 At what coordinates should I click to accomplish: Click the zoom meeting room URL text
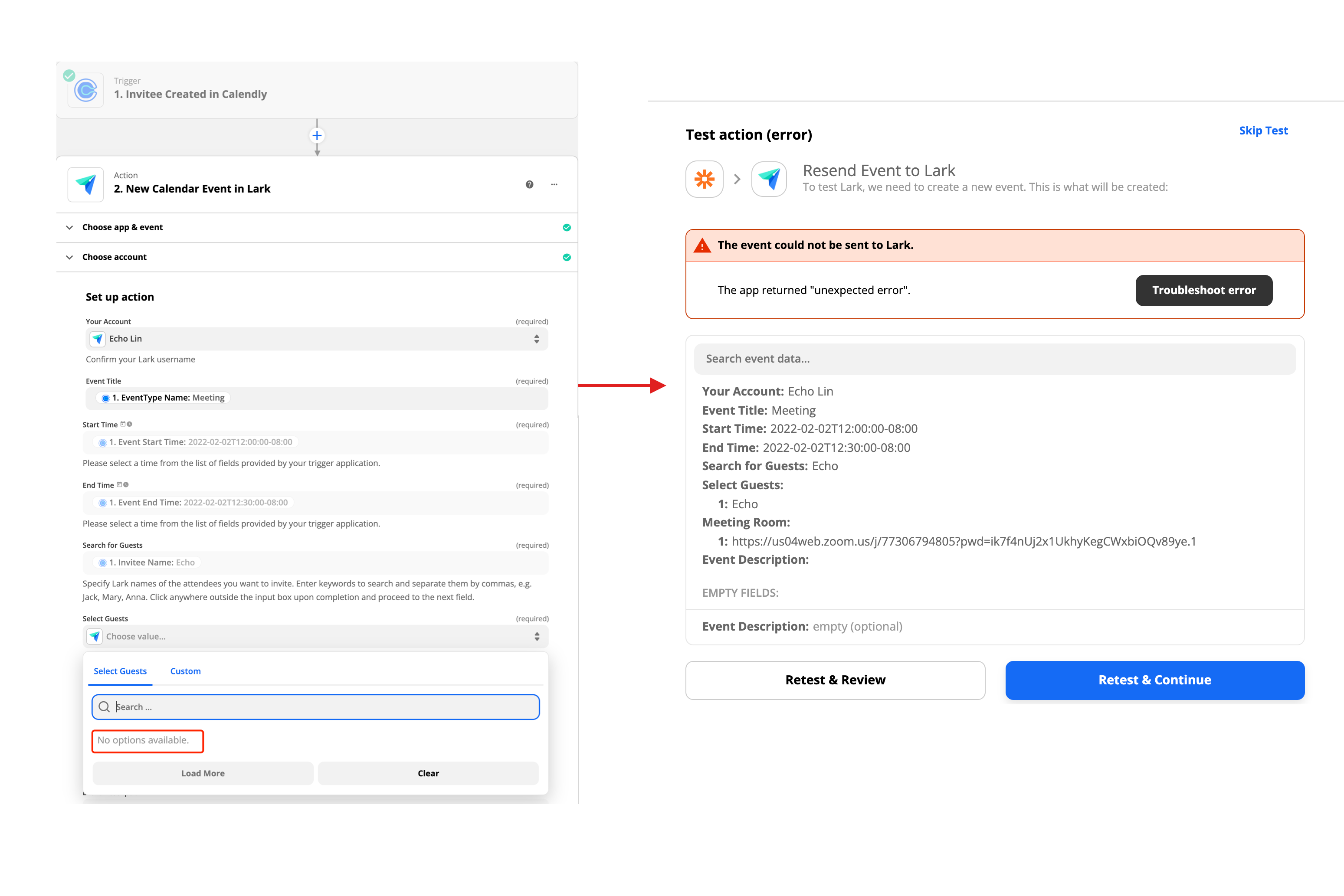coord(964,541)
